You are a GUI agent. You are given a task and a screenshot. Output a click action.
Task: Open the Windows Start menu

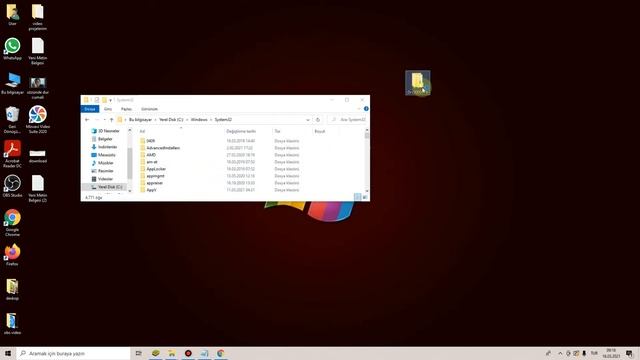tap(8, 353)
